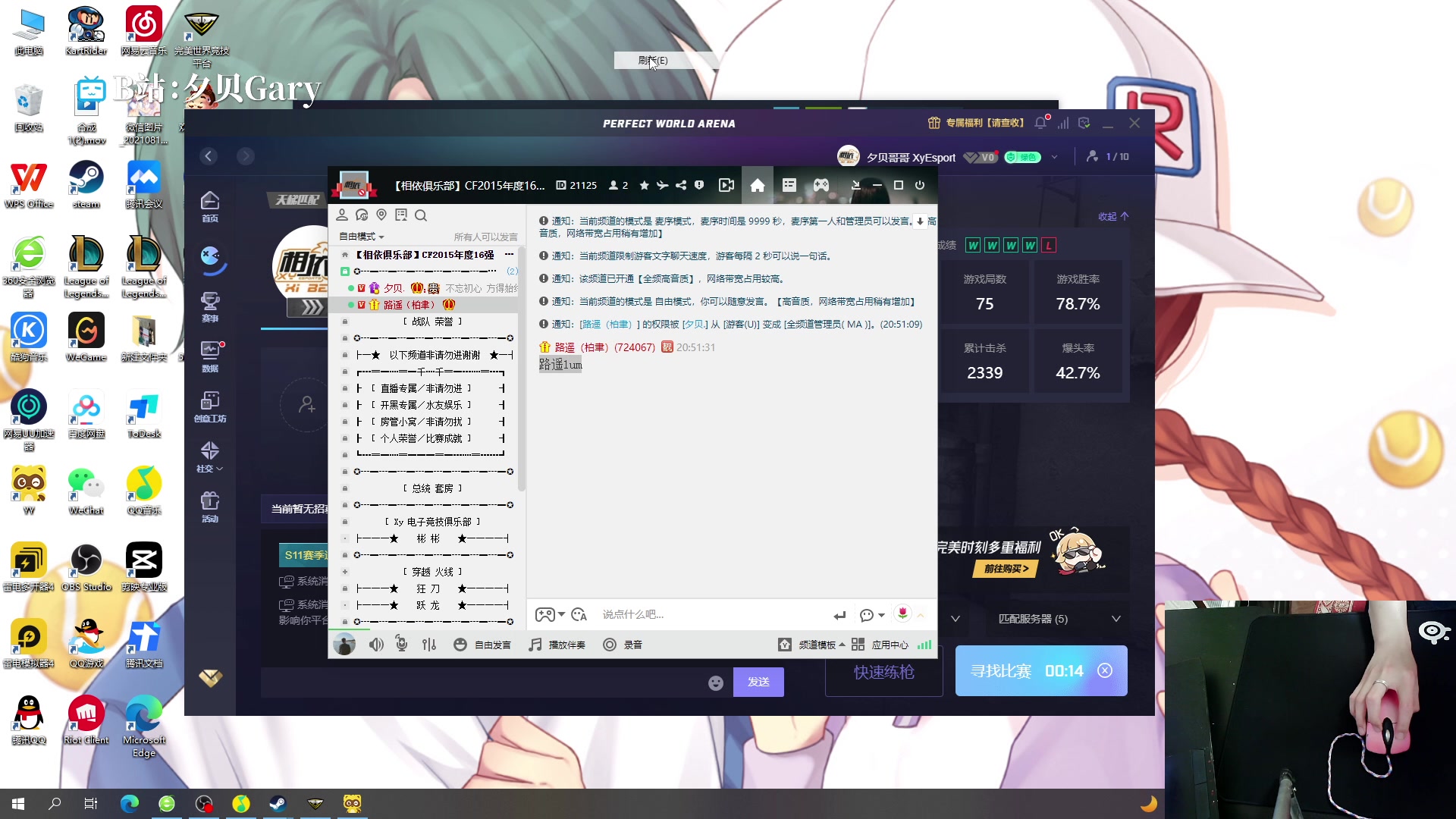
Task: Open 专属福利【请收】 link
Action: (976, 123)
